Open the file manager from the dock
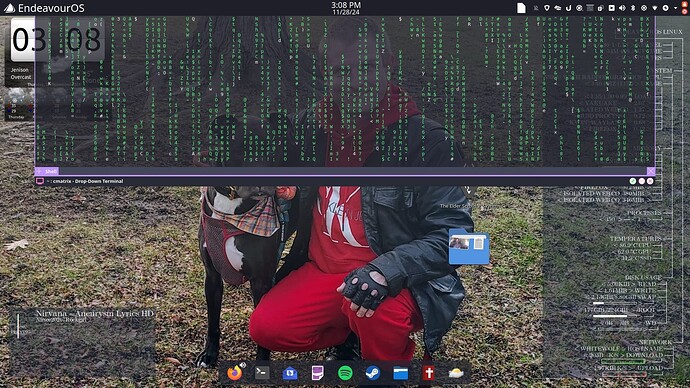 pos(400,373)
